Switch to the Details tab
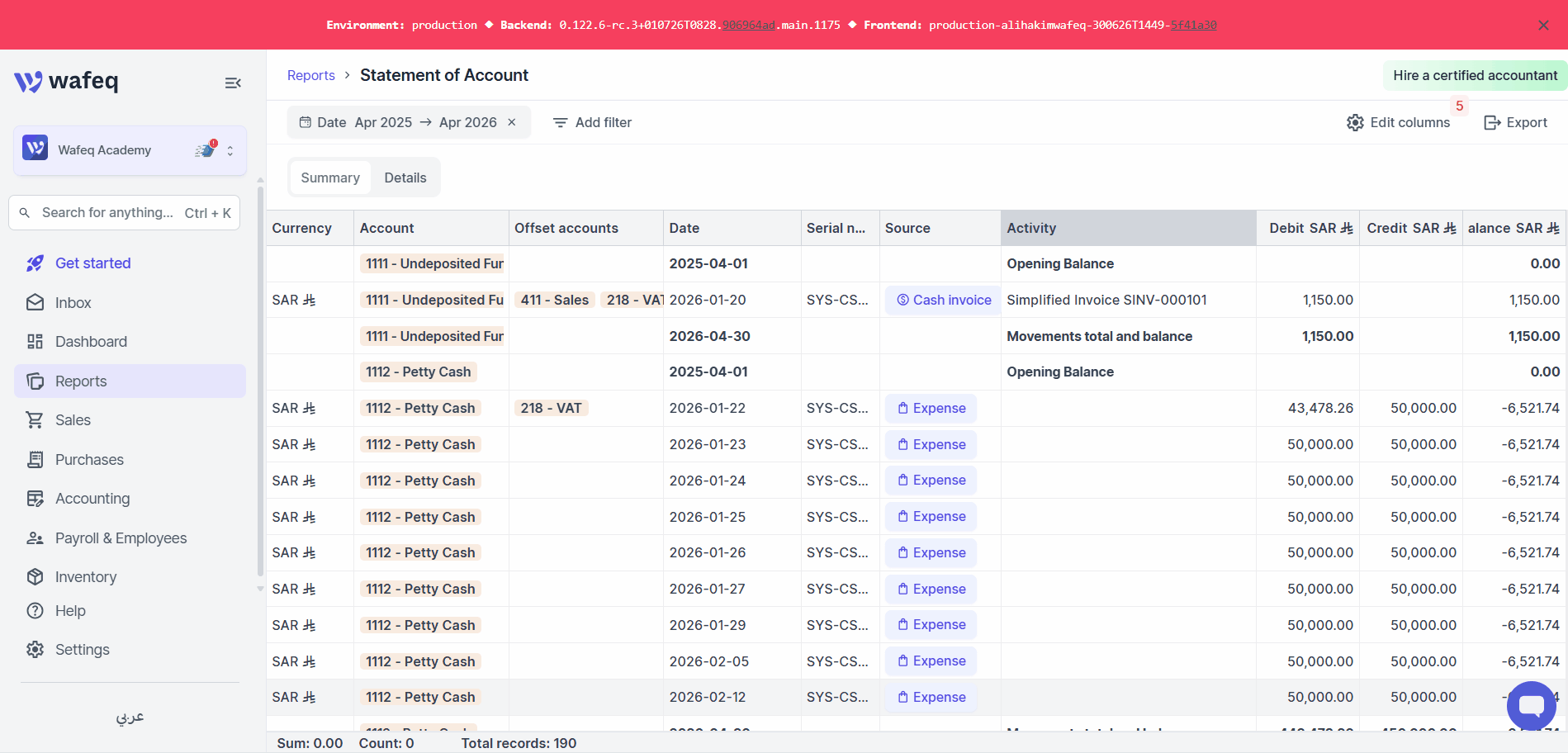 coord(405,178)
